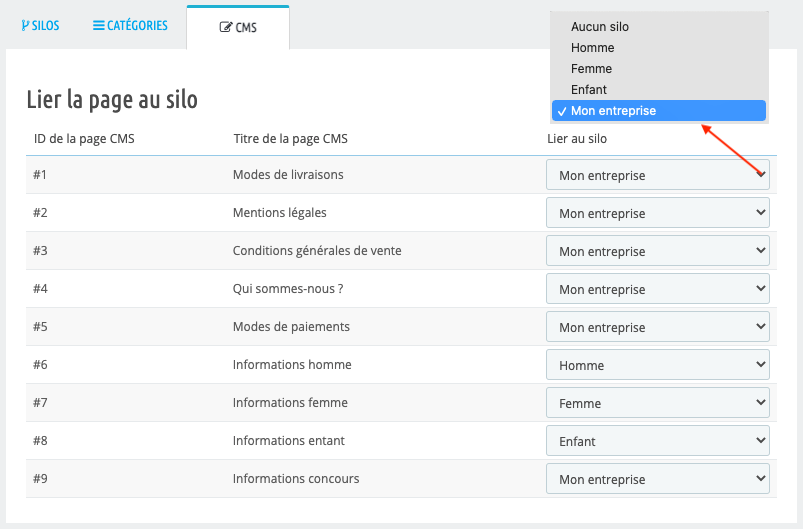The width and height of the screenshot is (803, 529).
Task: Click the '#2' page ID cell
Action: 40,213
